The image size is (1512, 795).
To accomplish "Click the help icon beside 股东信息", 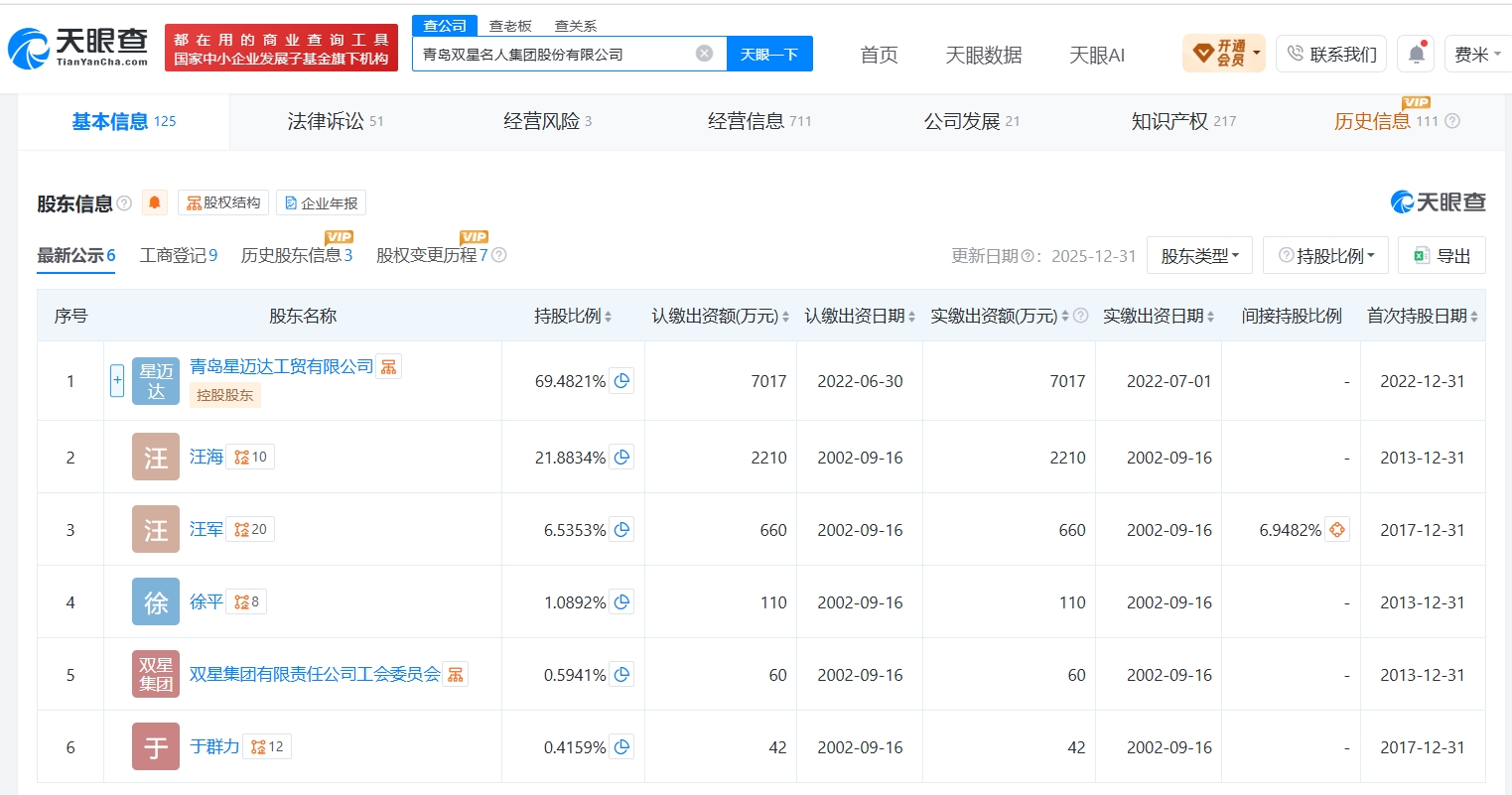I will point(124,203).
